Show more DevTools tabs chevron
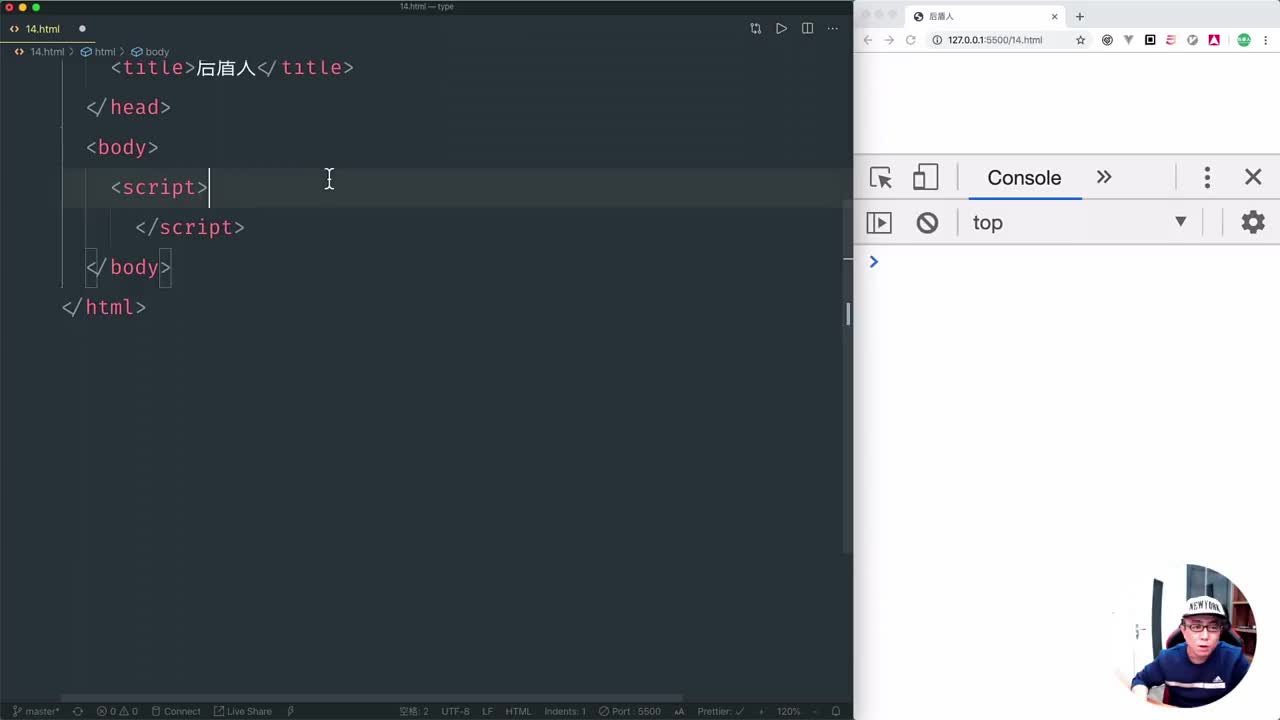Screen dimensions: 1280x720 coord(1104,177)
